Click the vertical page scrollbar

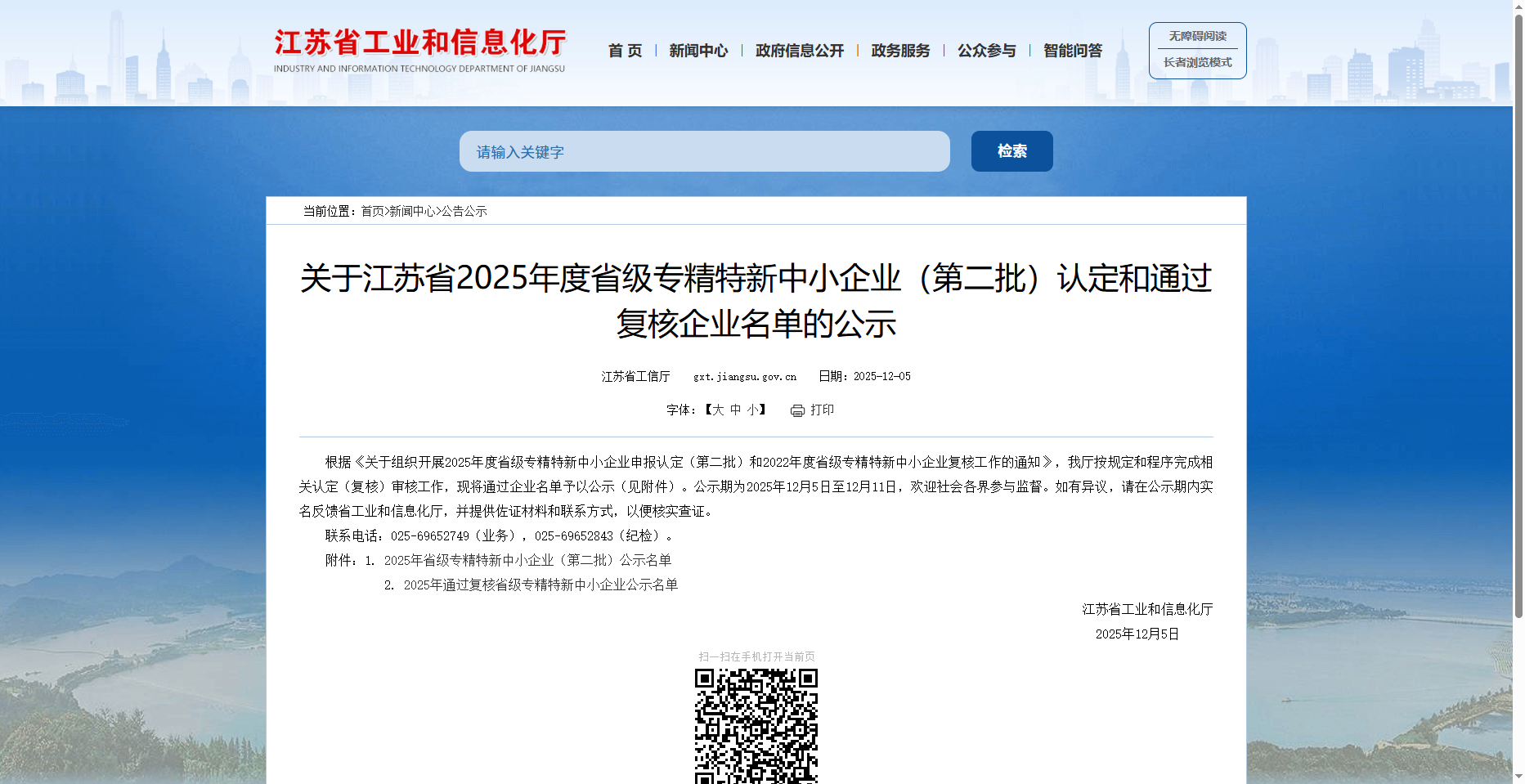click(1518, 327)
